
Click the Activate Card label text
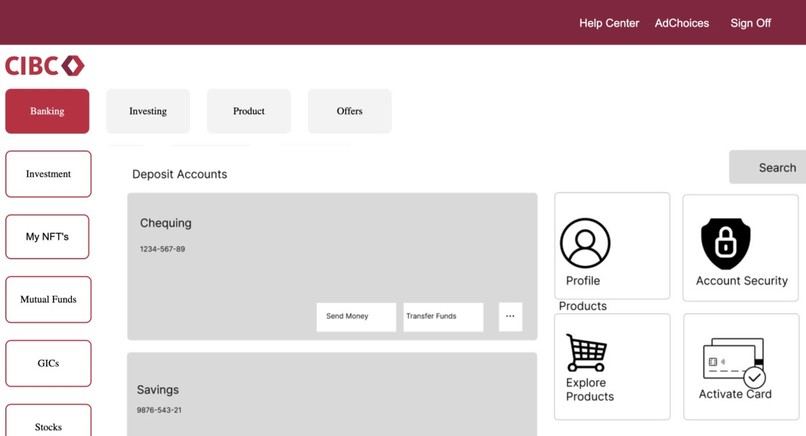(x=735, y=394)
